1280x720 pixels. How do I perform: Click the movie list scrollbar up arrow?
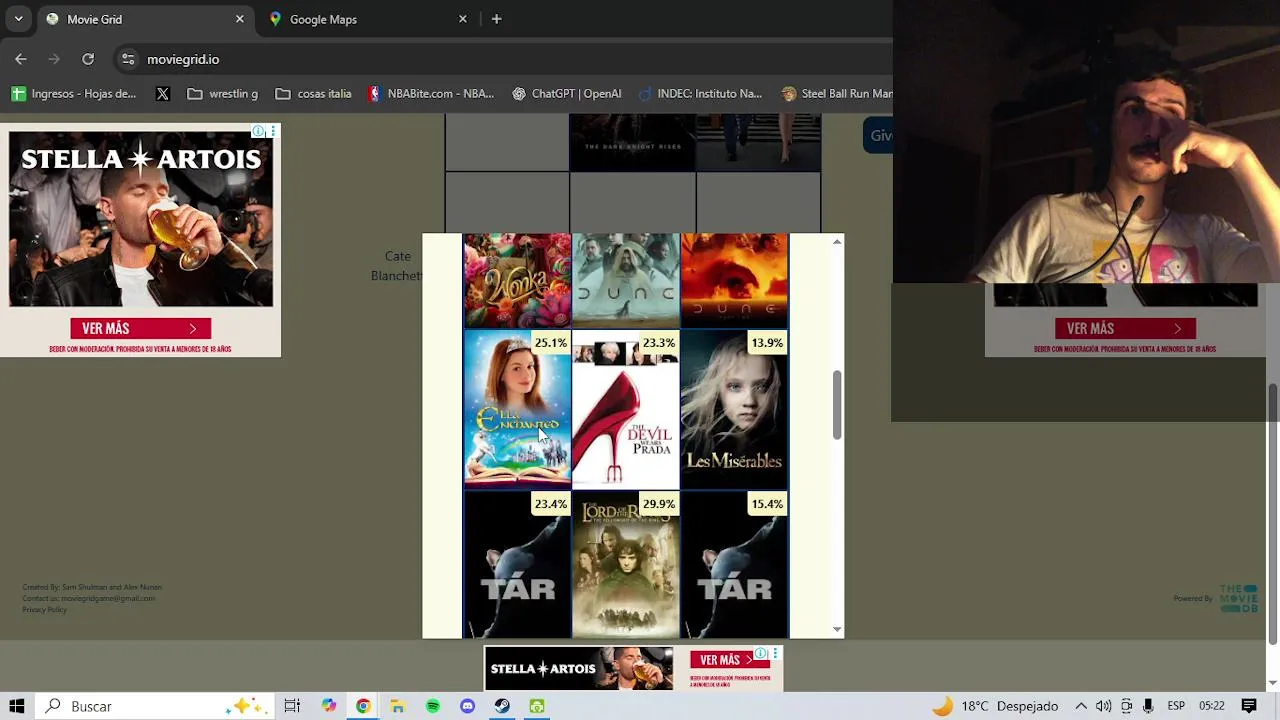pyautogui.click(x=837, y=242)
